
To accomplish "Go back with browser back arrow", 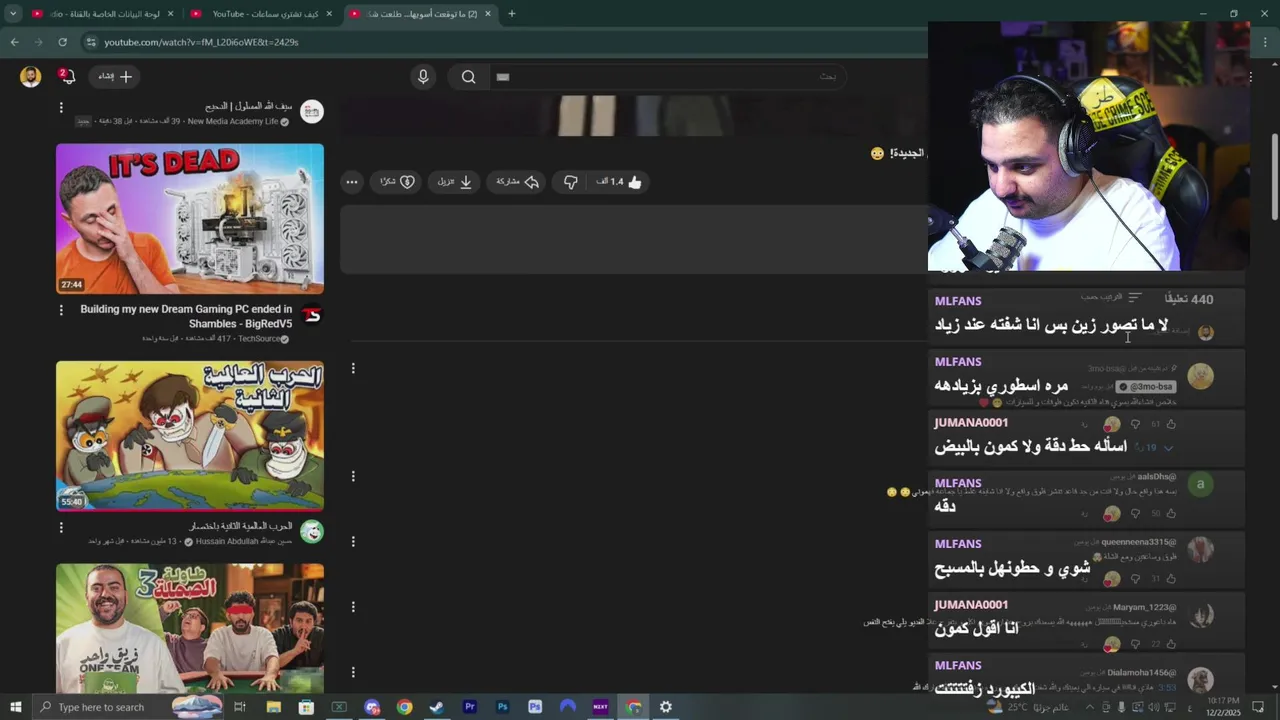I will [x=14, y=42].
